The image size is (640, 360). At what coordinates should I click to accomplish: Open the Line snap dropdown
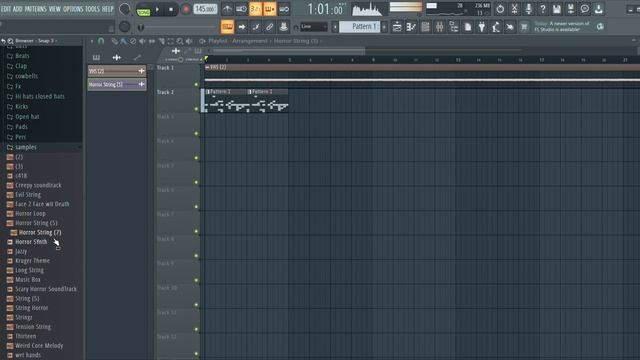[313, 27]
